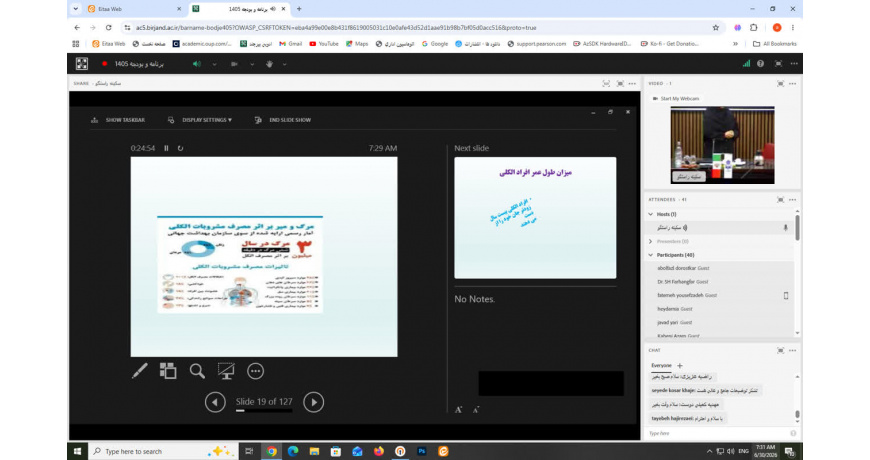Start a new private chat tab
The image size is (870, 460).
click(x=680, y=366)
